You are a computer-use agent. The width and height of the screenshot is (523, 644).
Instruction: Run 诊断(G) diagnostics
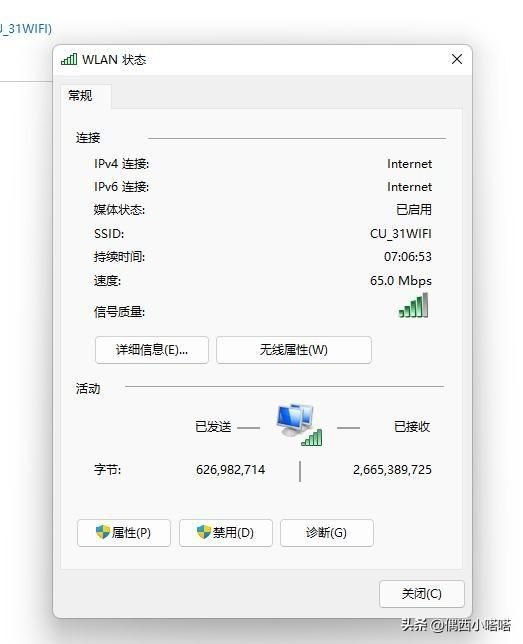[327, 533]
